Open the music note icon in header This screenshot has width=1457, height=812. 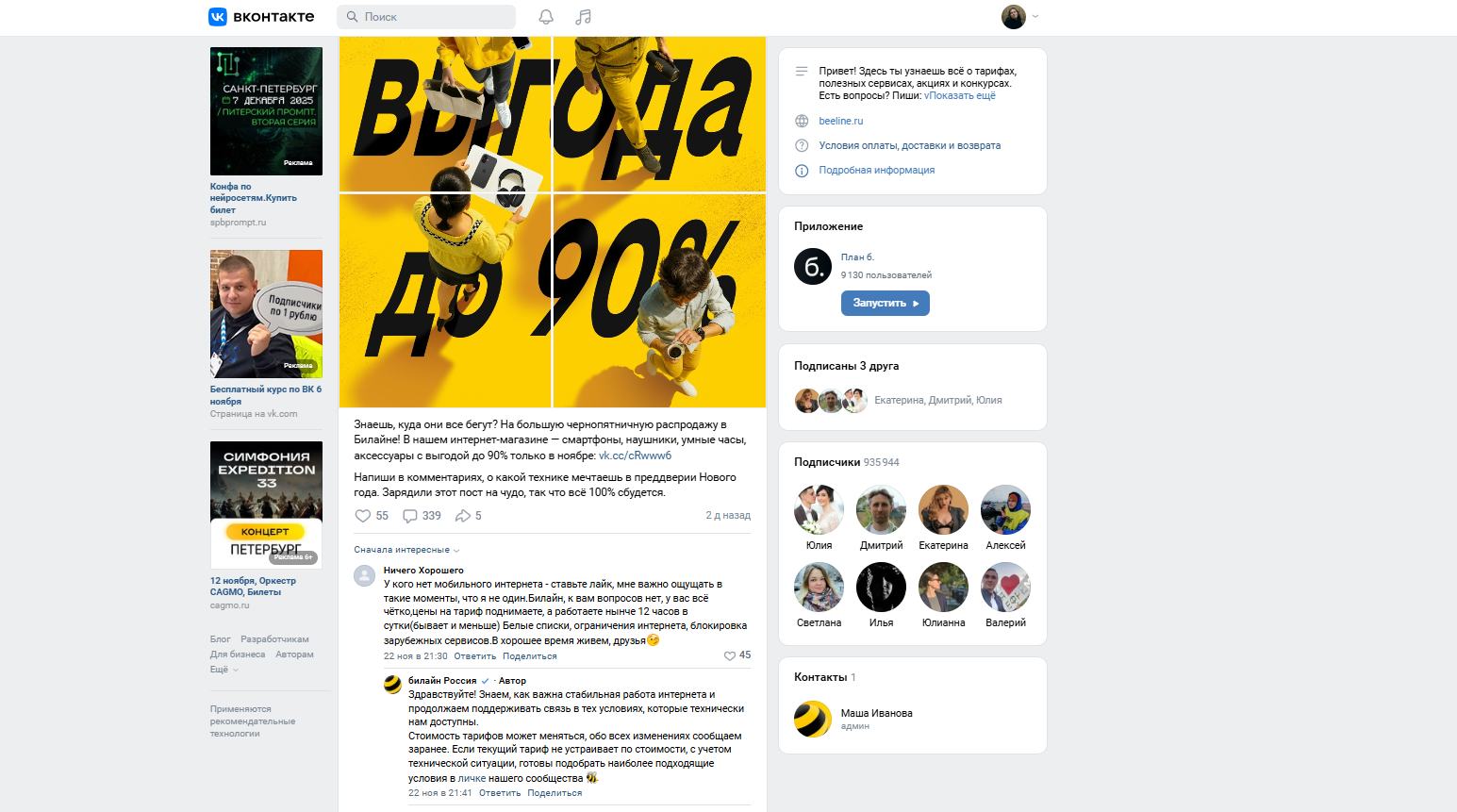584,17
